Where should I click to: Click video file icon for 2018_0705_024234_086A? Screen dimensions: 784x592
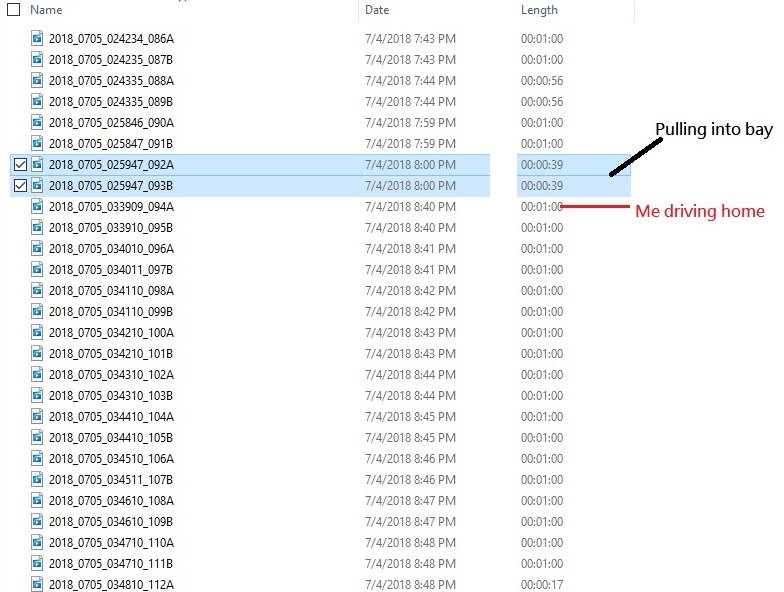click(x=38, y=39)
